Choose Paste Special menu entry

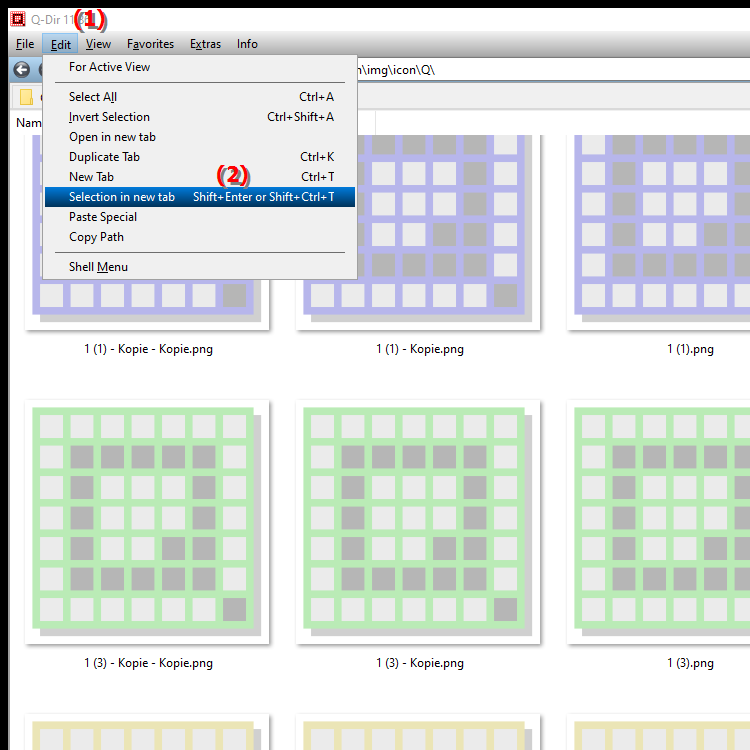(200, 217)
